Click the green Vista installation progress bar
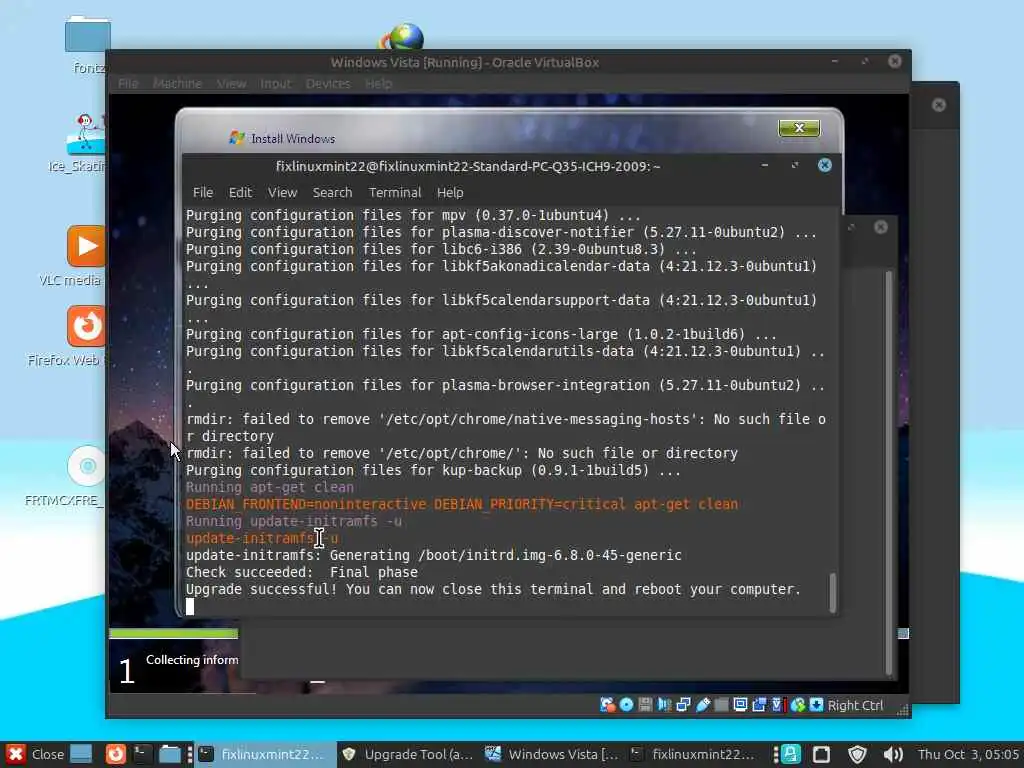 tap(174, 633)
